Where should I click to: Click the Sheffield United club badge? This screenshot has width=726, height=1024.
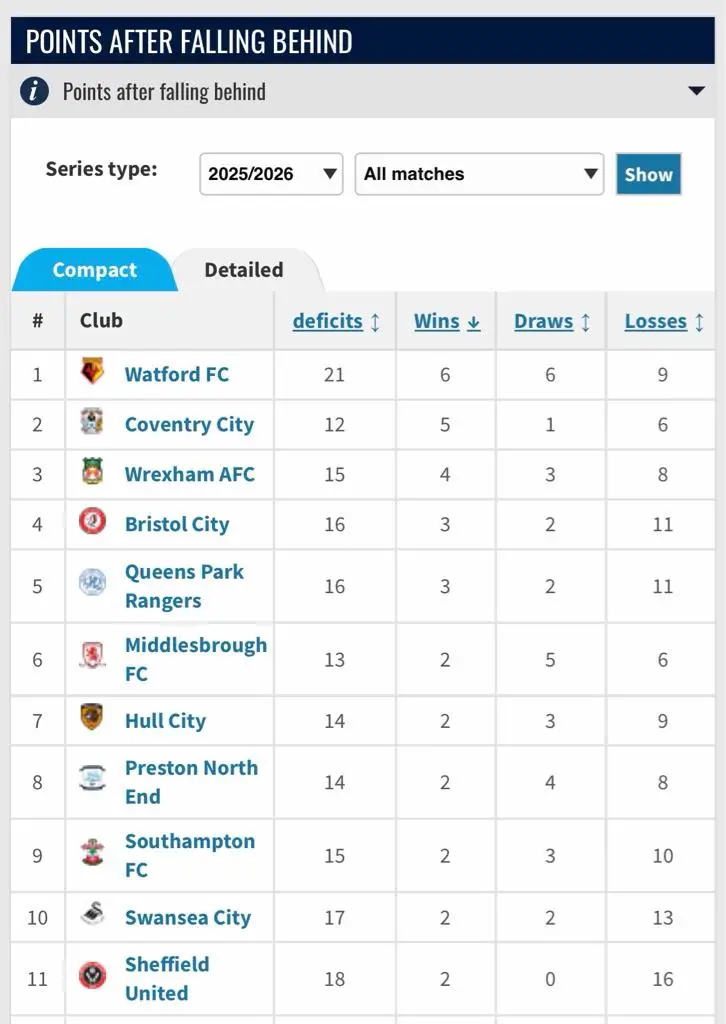pyautogui.click(x=92, y=976)
